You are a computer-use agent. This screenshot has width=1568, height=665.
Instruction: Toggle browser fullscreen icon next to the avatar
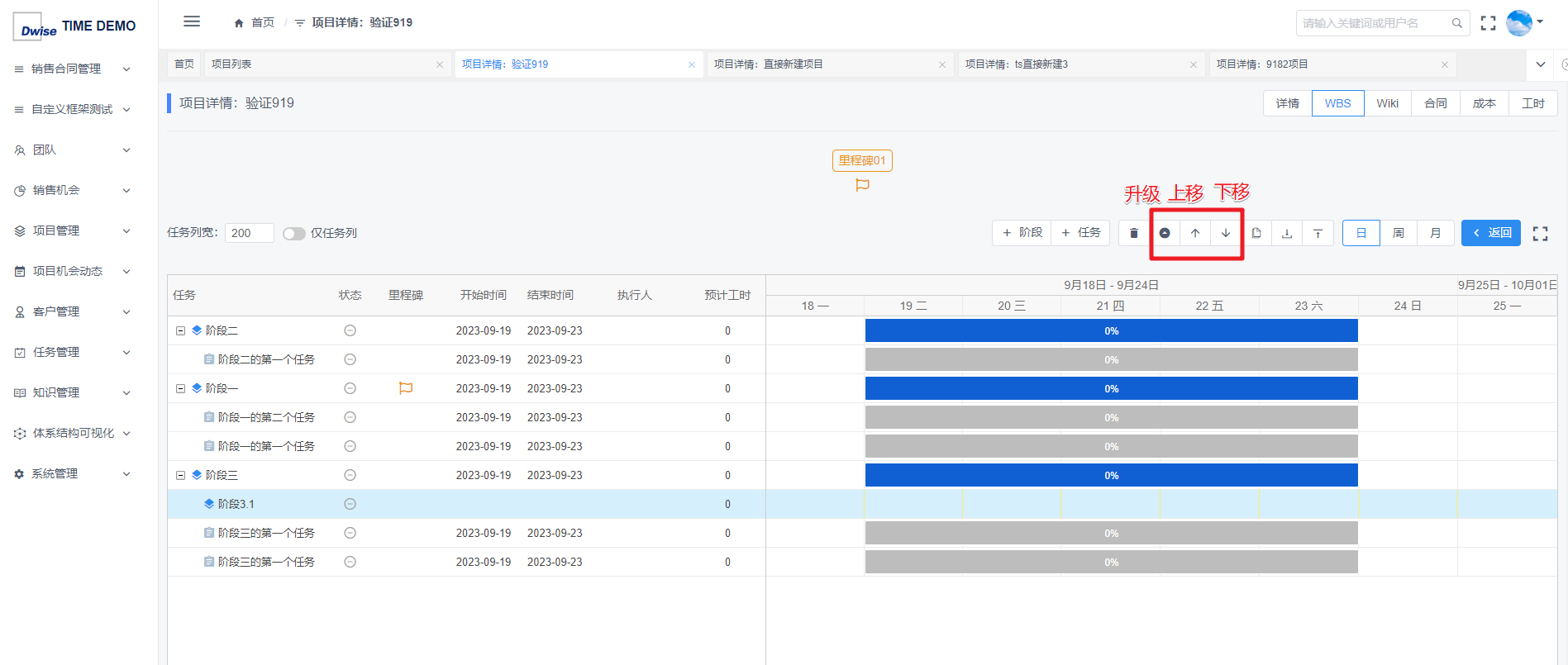(1488, 23)
